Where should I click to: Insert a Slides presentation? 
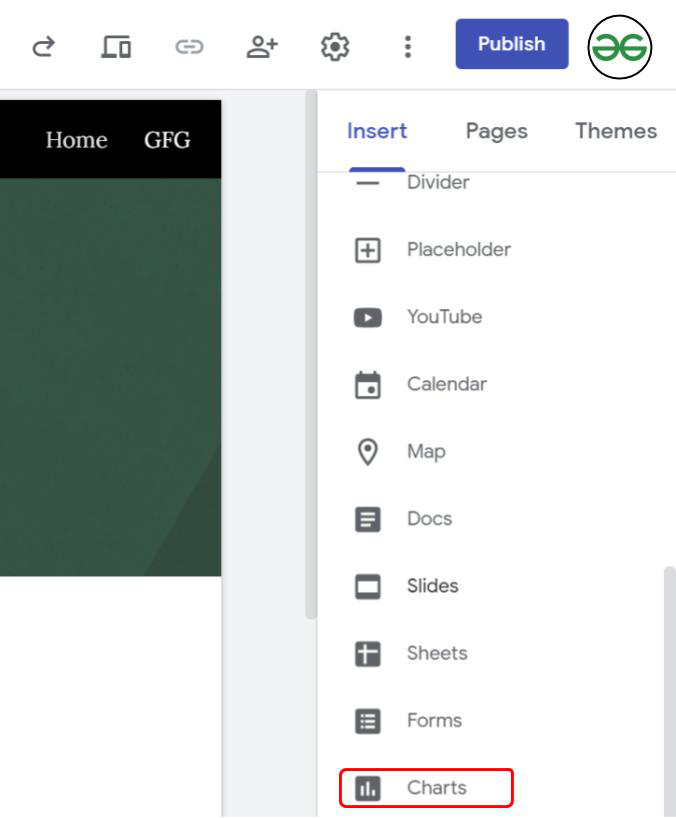pos(432,586)
